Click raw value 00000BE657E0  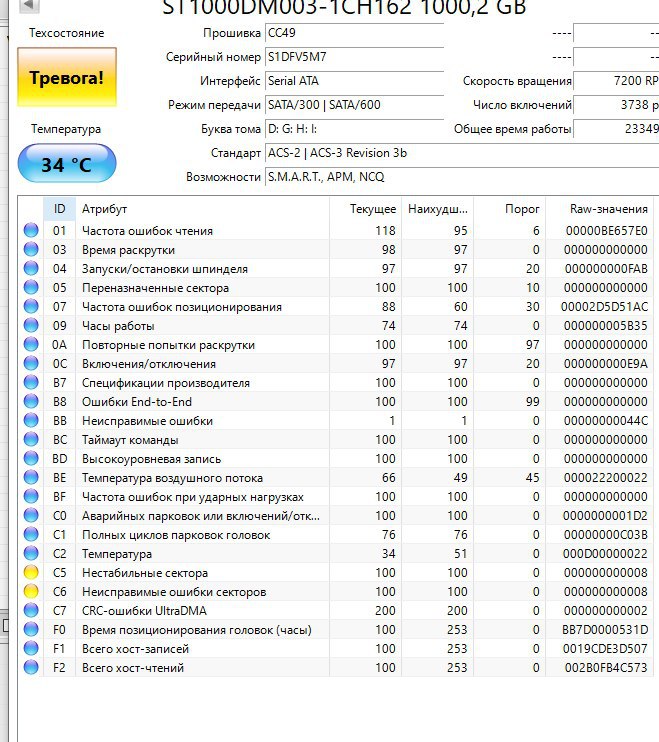[x=606, y=230]
